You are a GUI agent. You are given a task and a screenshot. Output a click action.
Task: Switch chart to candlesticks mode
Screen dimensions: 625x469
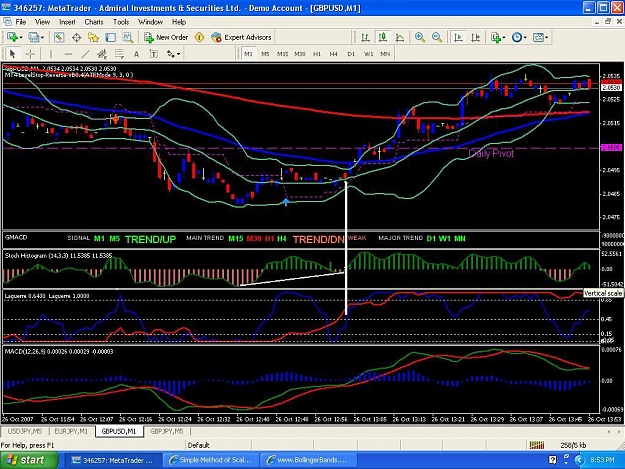click(383, 37)
